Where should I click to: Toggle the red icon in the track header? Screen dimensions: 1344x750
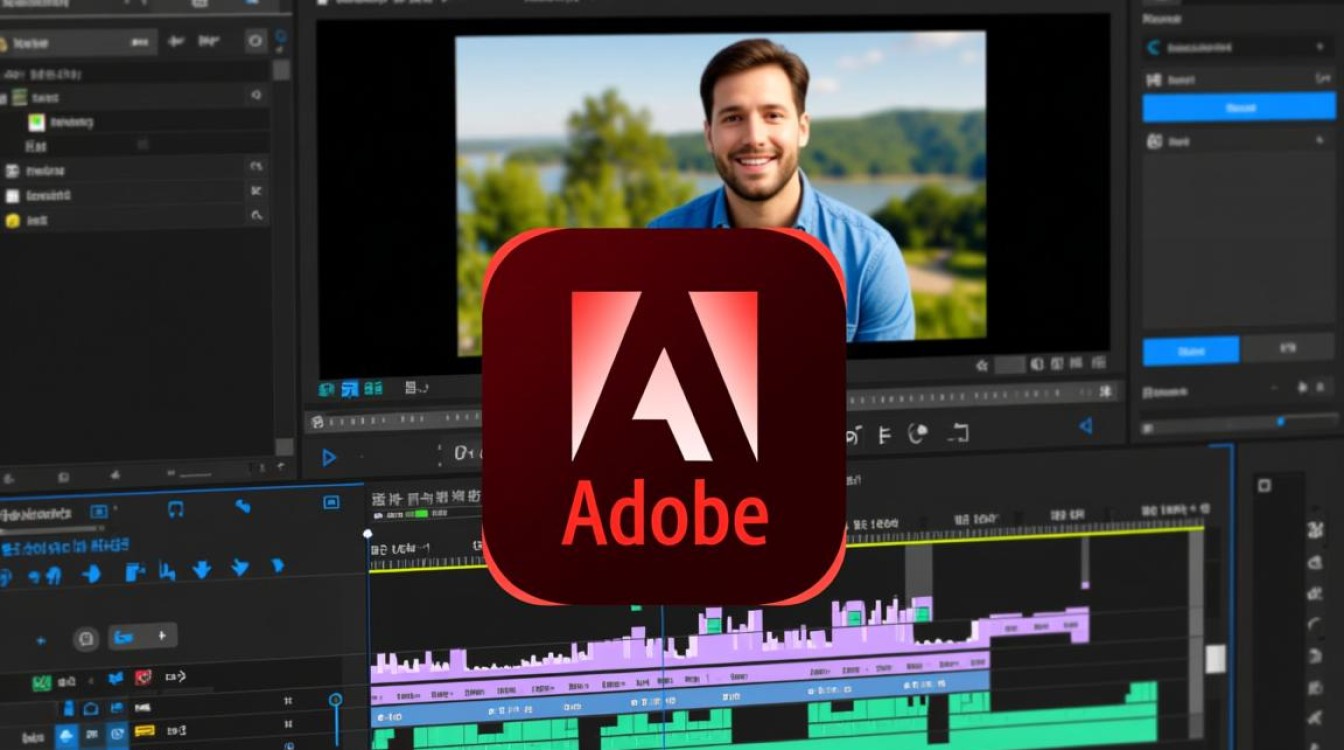[142, 678]
